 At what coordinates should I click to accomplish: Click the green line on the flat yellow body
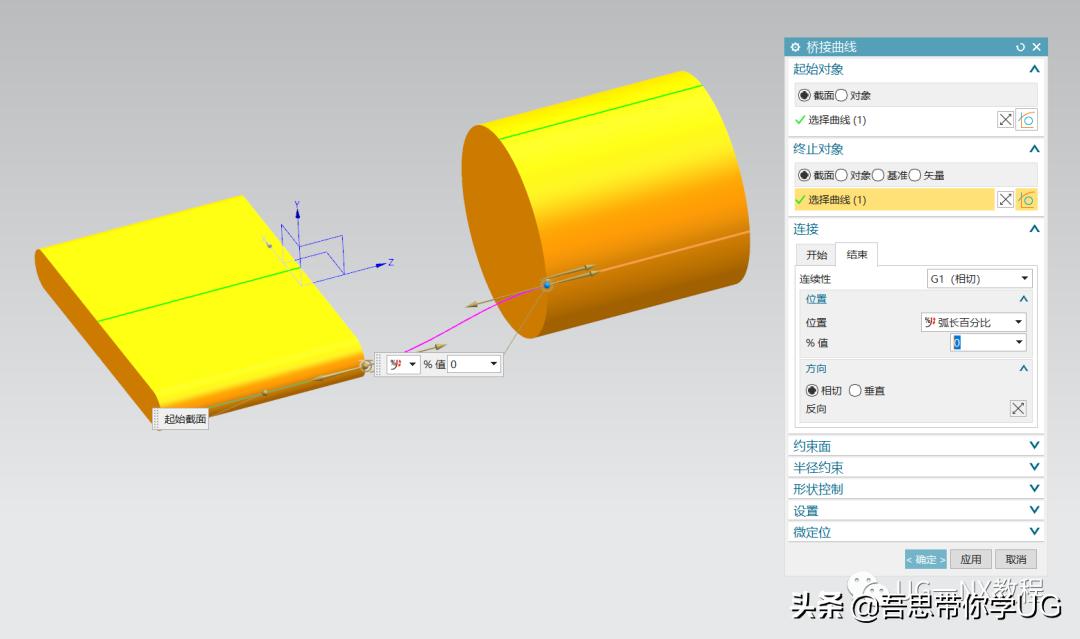pos(198,295)
